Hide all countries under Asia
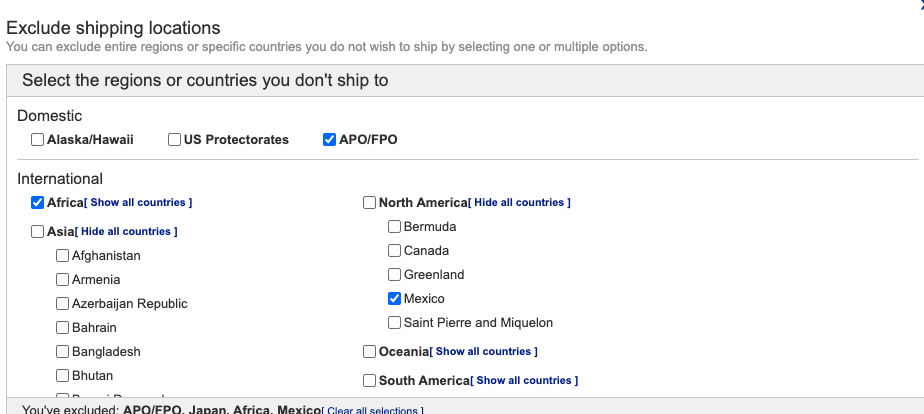Image resolution: width=924 pixels, height=414 pixels. click(128, 232)
